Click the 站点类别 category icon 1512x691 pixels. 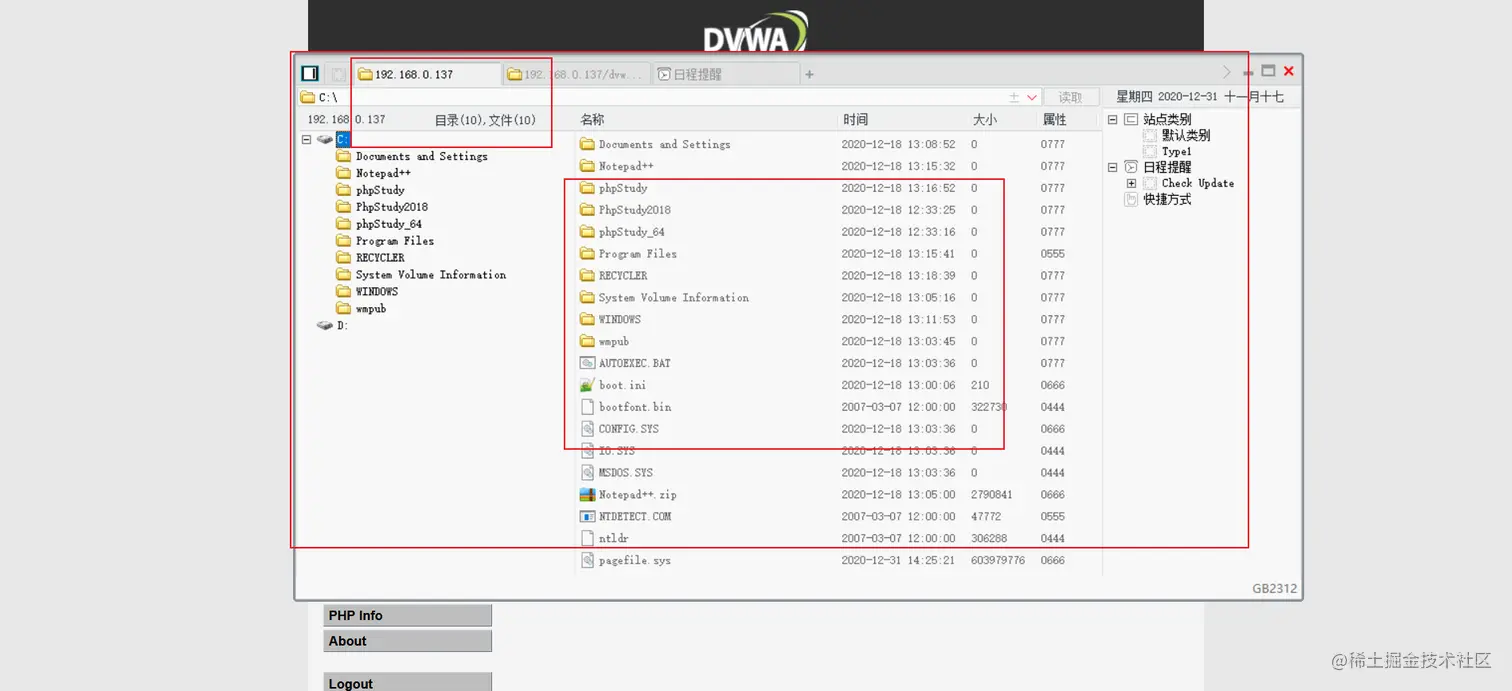click(1131, 119)
